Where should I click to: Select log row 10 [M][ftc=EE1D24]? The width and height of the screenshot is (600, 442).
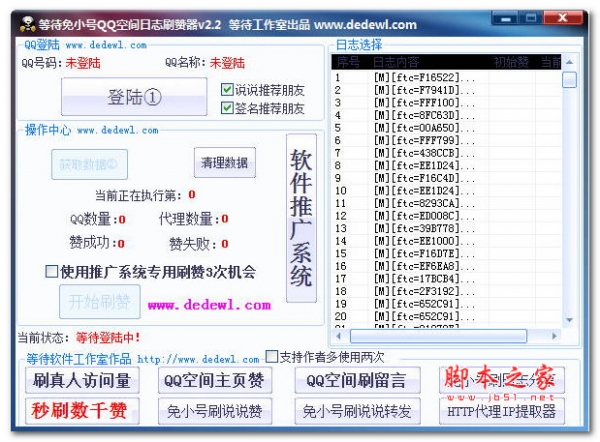(x=446, y=191)
